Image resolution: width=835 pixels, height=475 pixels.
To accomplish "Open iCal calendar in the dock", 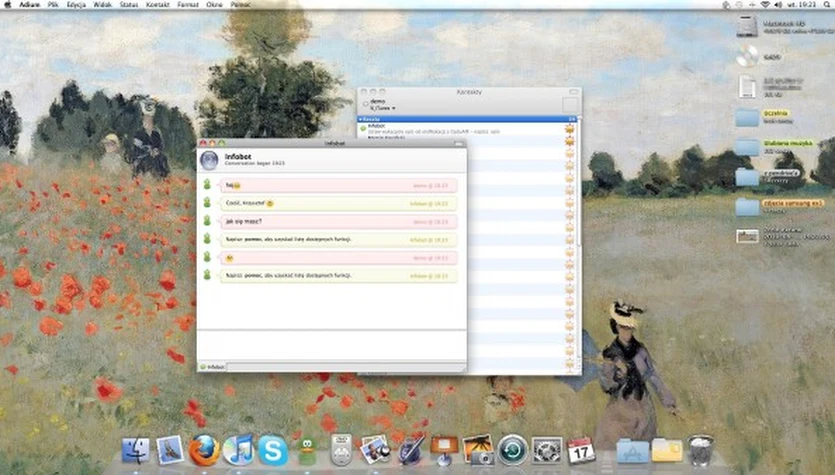I will pos(581,449).
